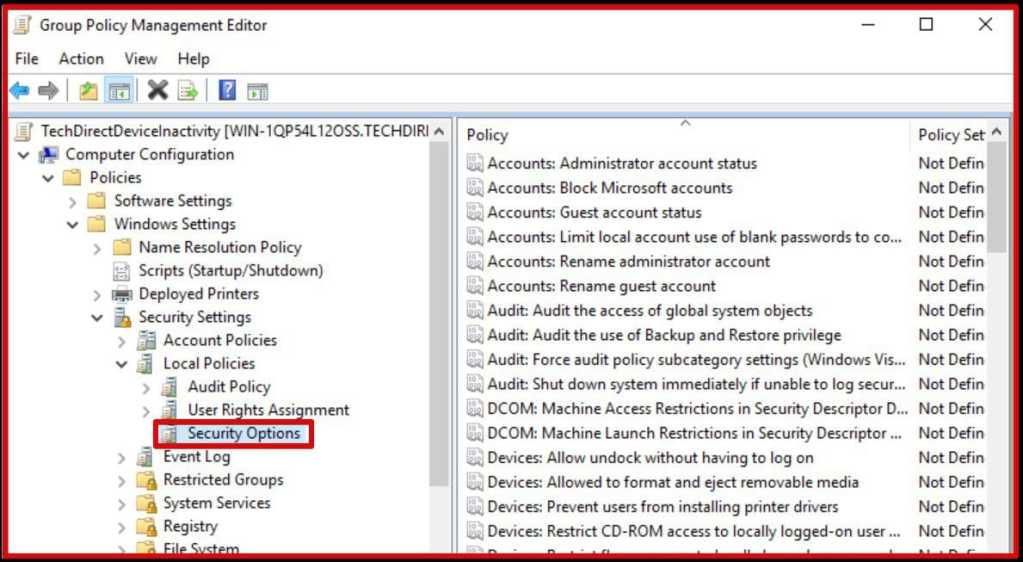Click the Forward arrow toolbar icon
This screenshot has width=1023, height=562.
pos(48,91)
